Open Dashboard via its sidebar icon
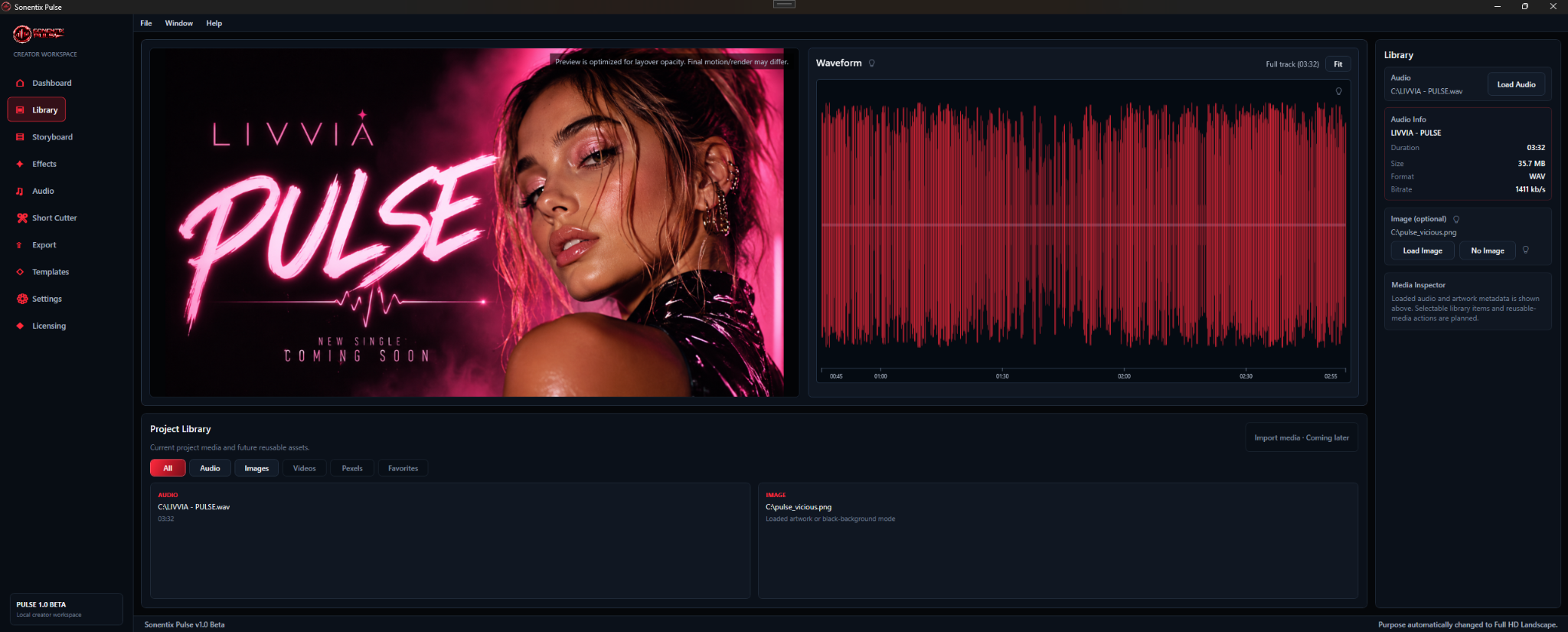Screen dimensions: 1568x632 point(20,83)
